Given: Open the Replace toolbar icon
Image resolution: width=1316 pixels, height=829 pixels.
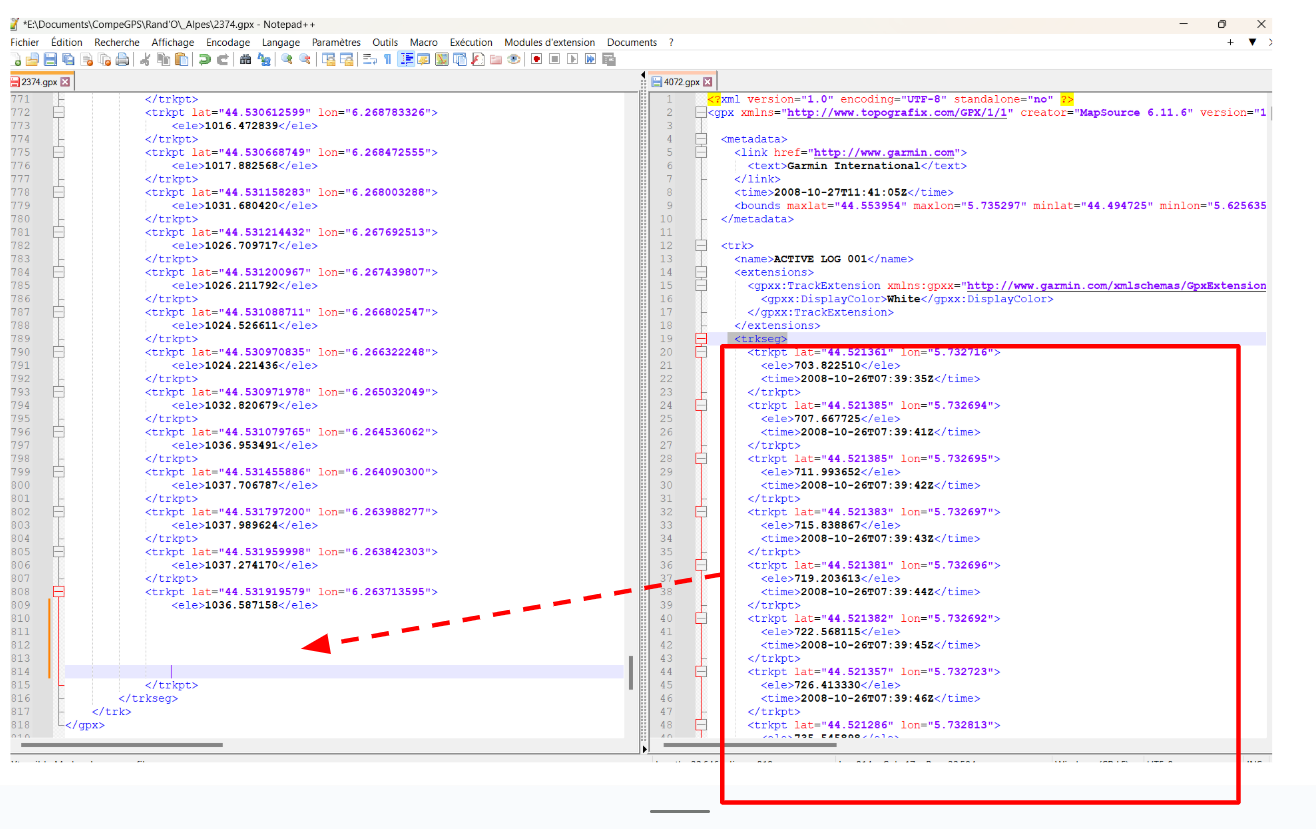Looking at the screenshot, I should (x=263, y=59).
